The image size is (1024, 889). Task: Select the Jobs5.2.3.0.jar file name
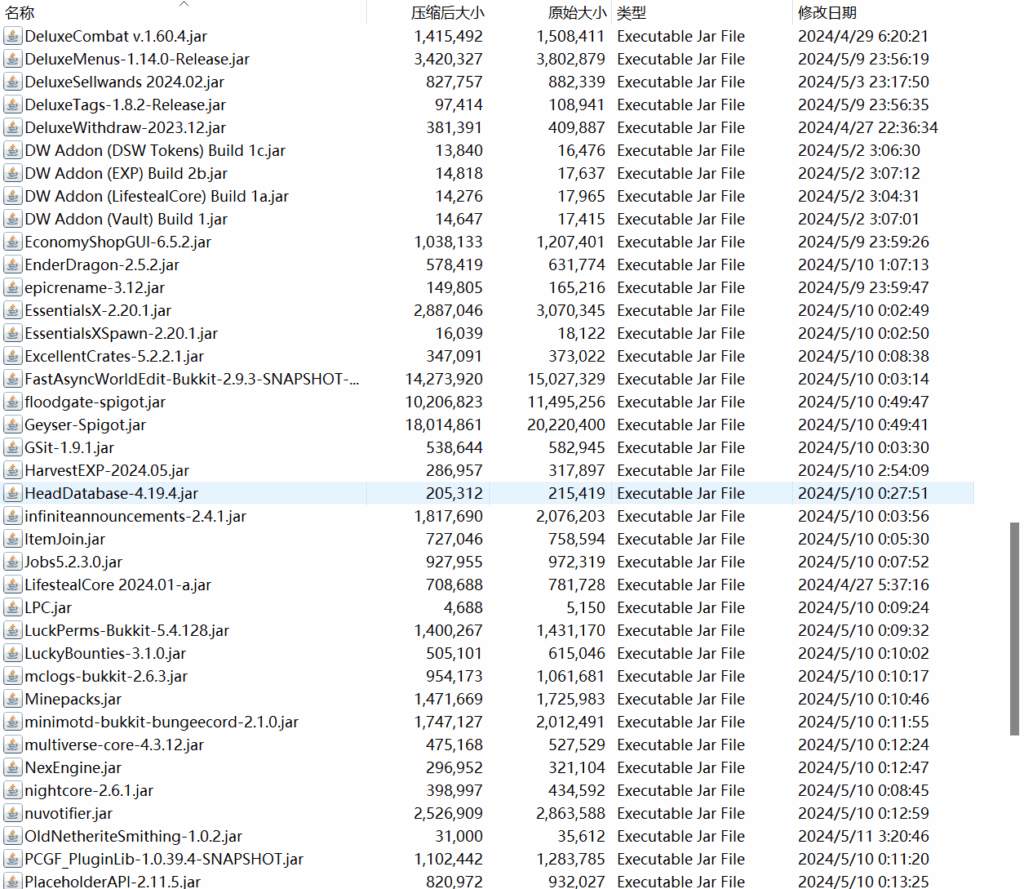point(74,562)
